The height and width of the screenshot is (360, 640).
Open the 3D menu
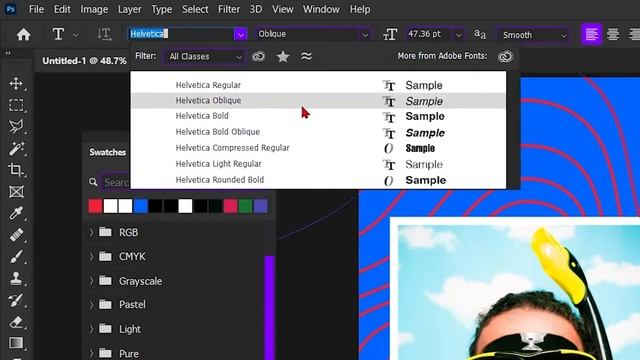(256, 9)
